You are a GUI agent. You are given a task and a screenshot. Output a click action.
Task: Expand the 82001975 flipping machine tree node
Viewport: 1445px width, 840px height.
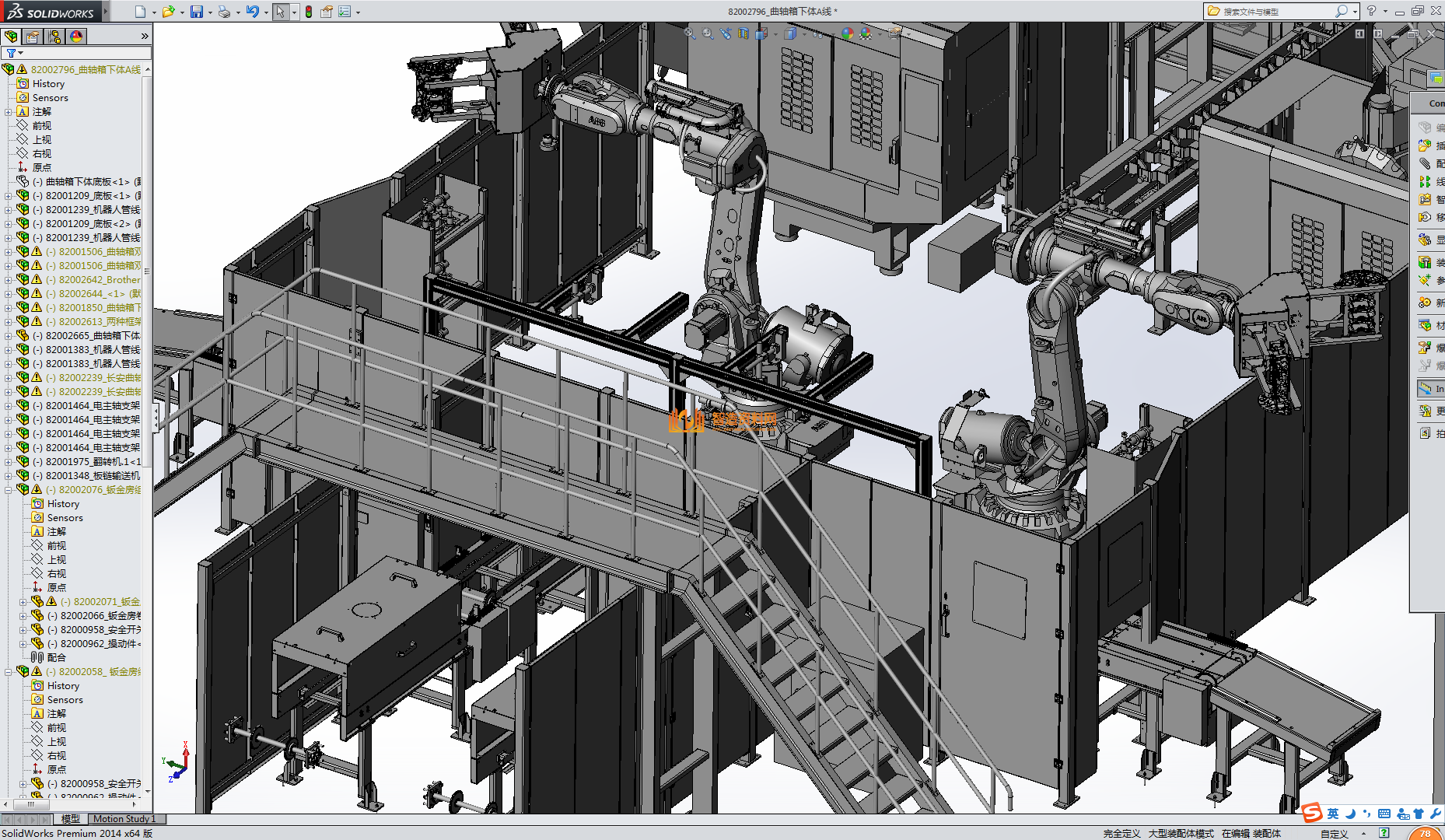[x=9, y=462]
